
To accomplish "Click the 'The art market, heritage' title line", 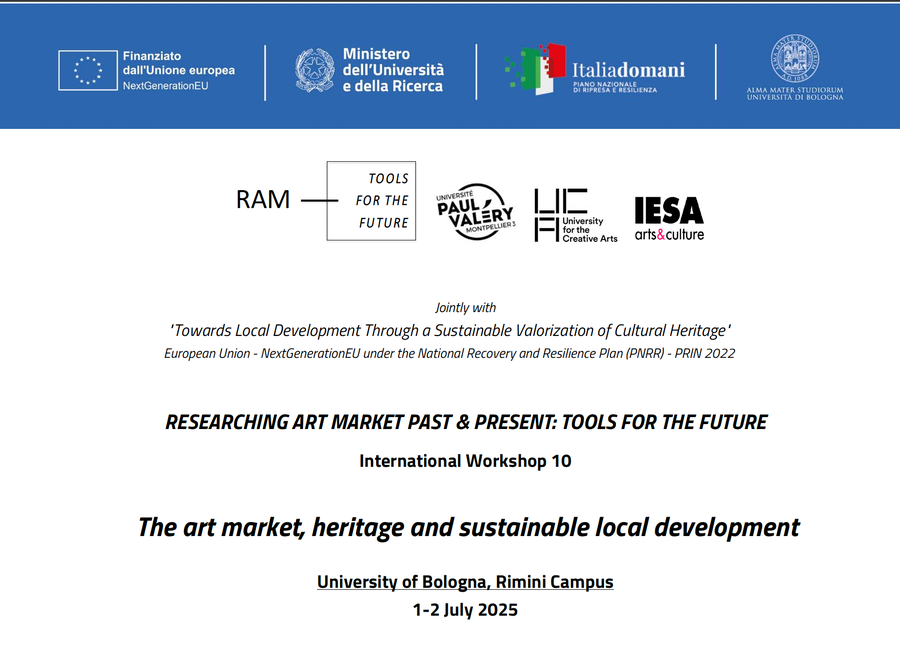I will pyautogui.click(x=468, y=527).
